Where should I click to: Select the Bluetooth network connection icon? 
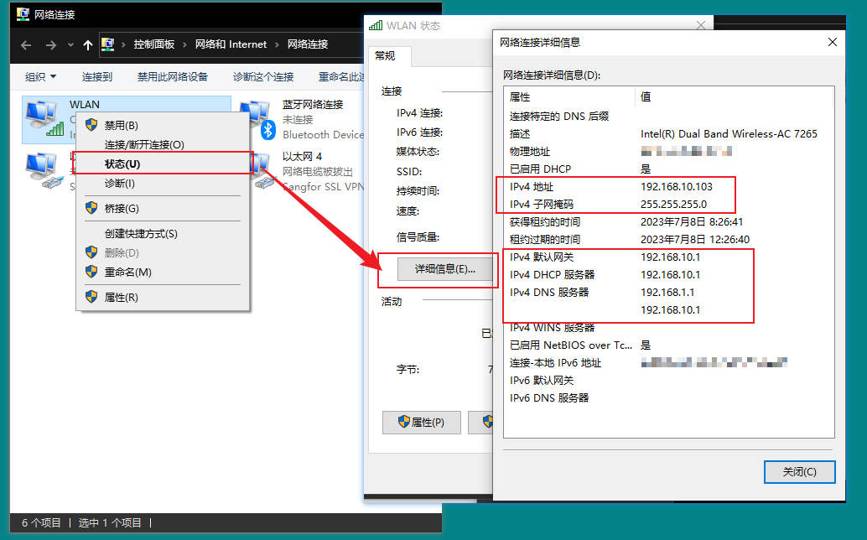257,119
